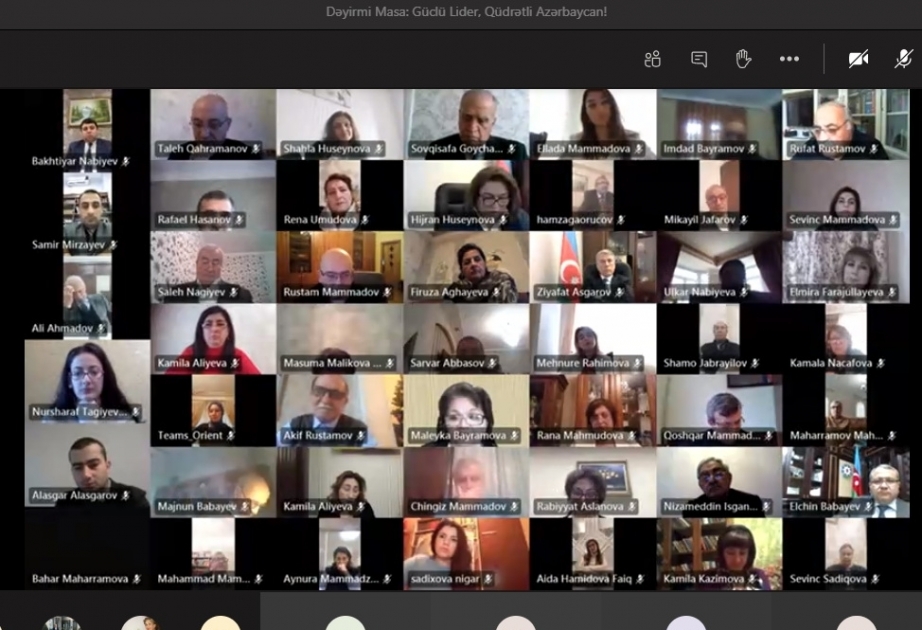Toggle the microphone mute button

click(904, 59)
